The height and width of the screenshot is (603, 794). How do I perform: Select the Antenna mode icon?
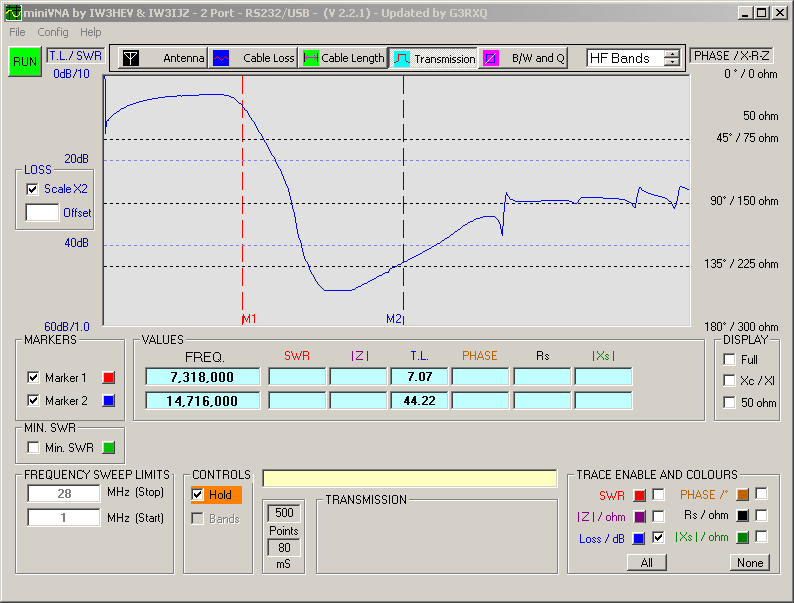click(131, 58)
